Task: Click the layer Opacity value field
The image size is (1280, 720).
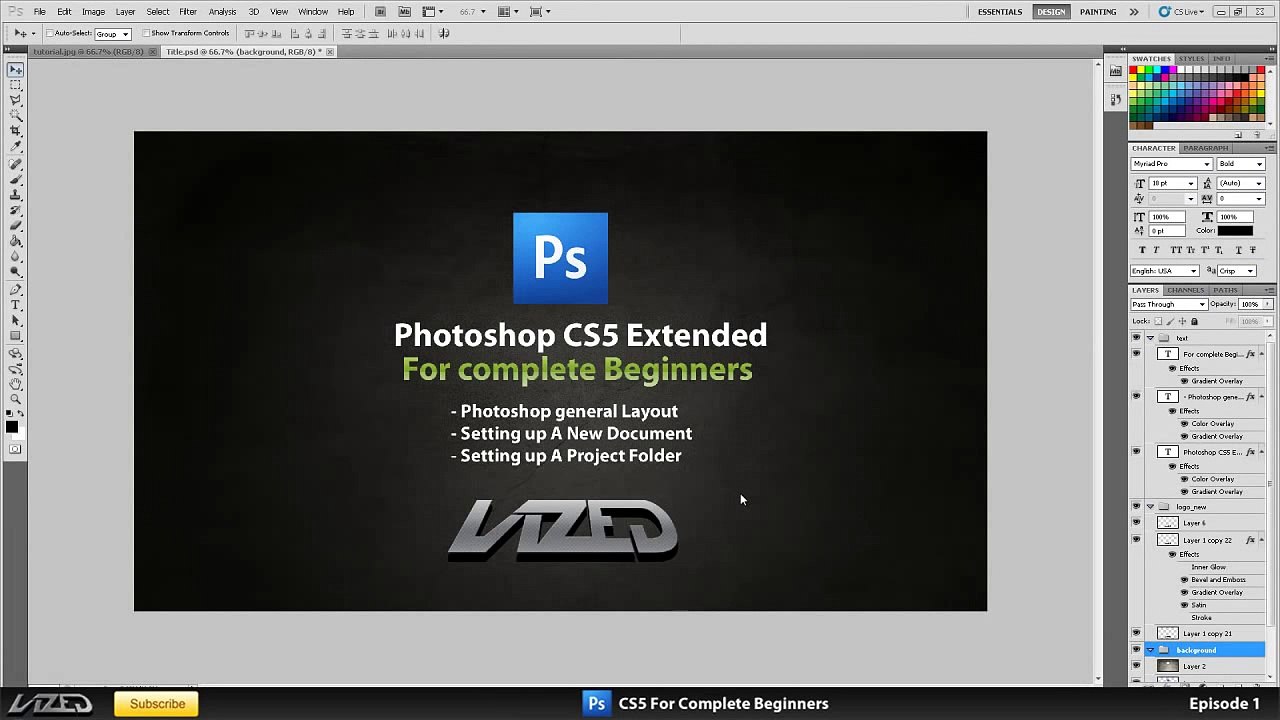Action: click(x=1250, y=304)
